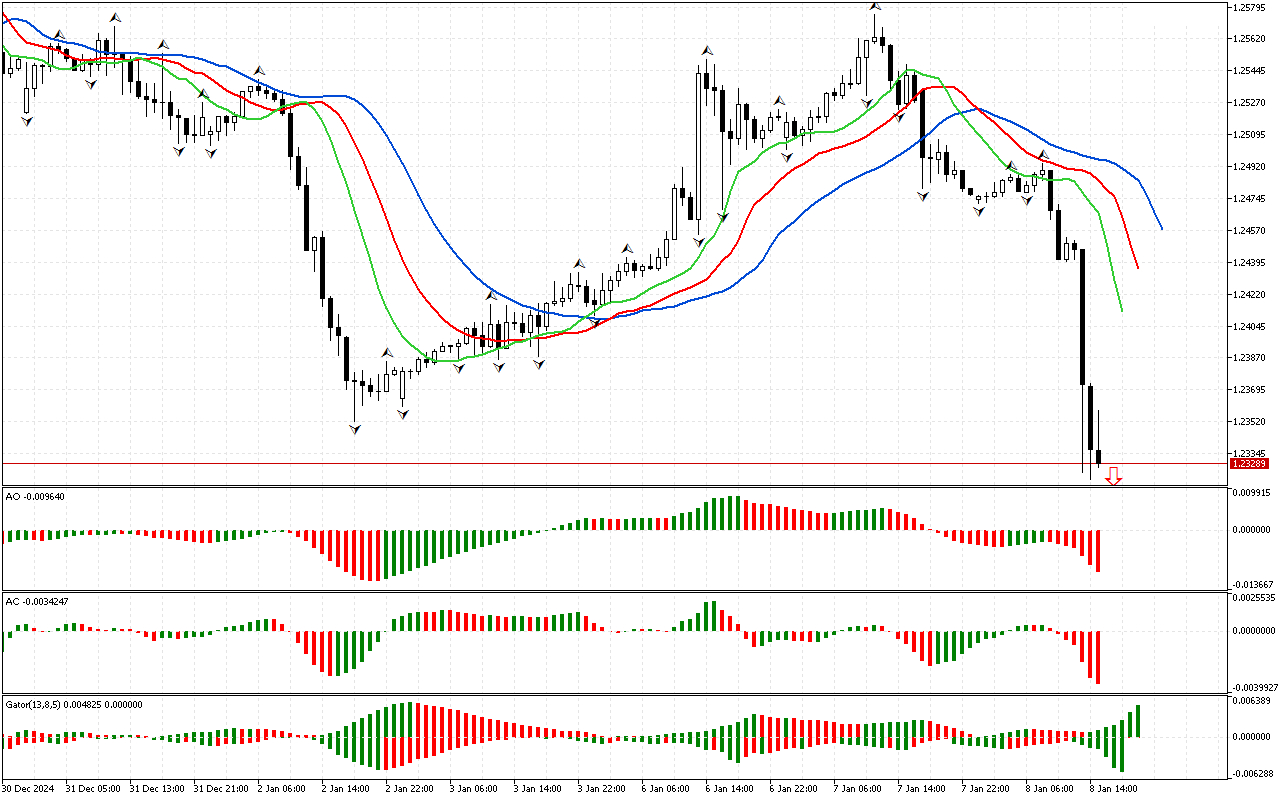Click the 1.24920 price level on the scale

pyautogui.click(x=1251, y=167)
